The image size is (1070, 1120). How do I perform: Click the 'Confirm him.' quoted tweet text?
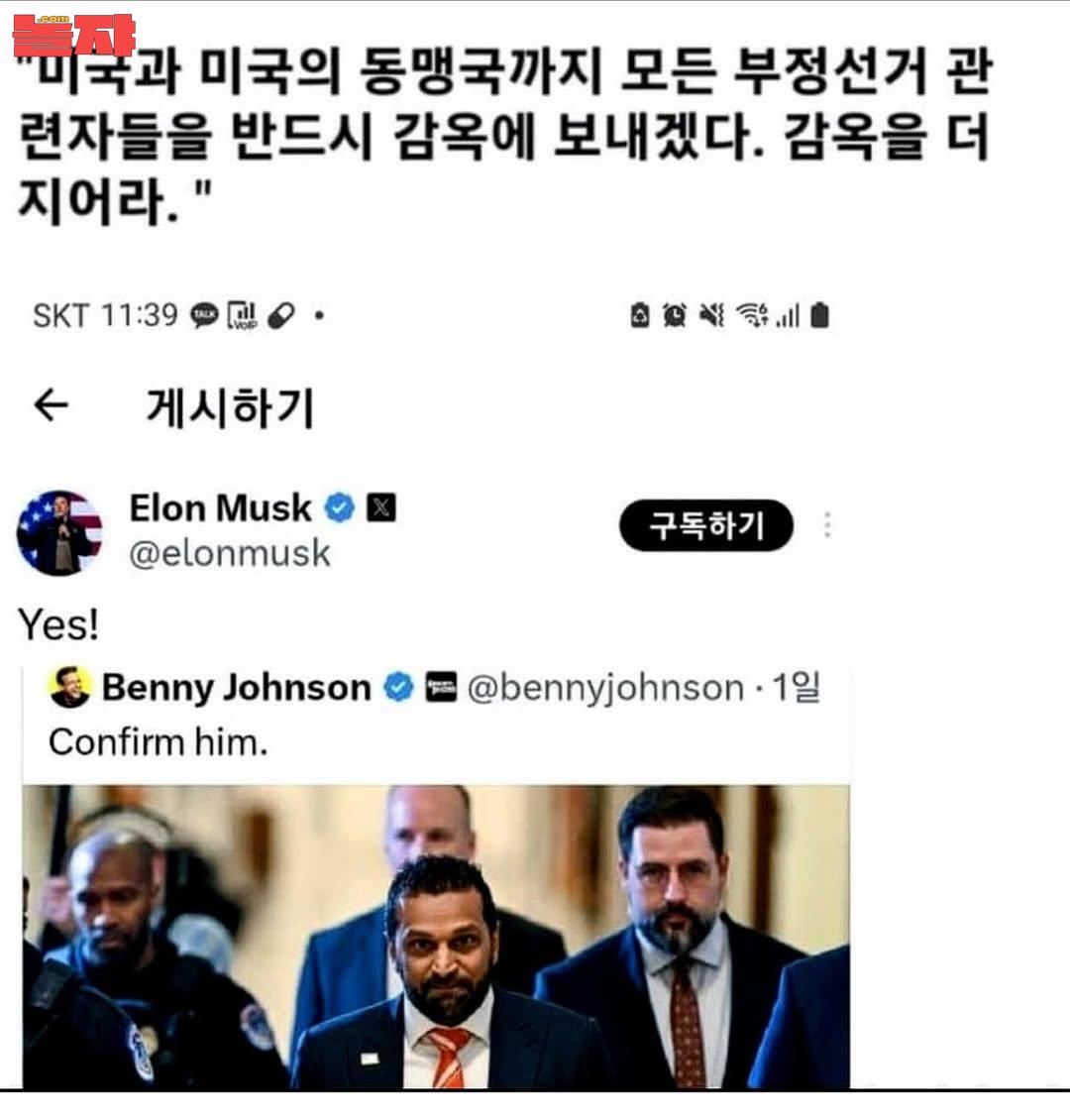tap(159, 742)
